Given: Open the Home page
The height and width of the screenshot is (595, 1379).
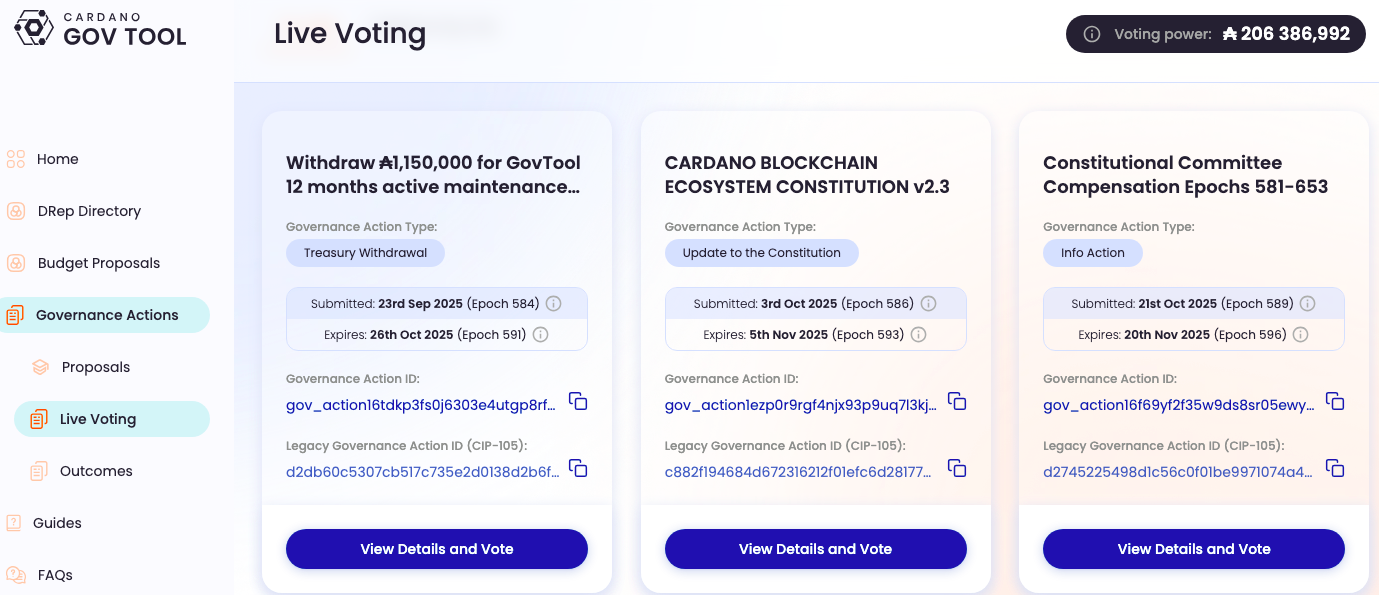Looking at the screenshot, I should (x=57, y=159).
